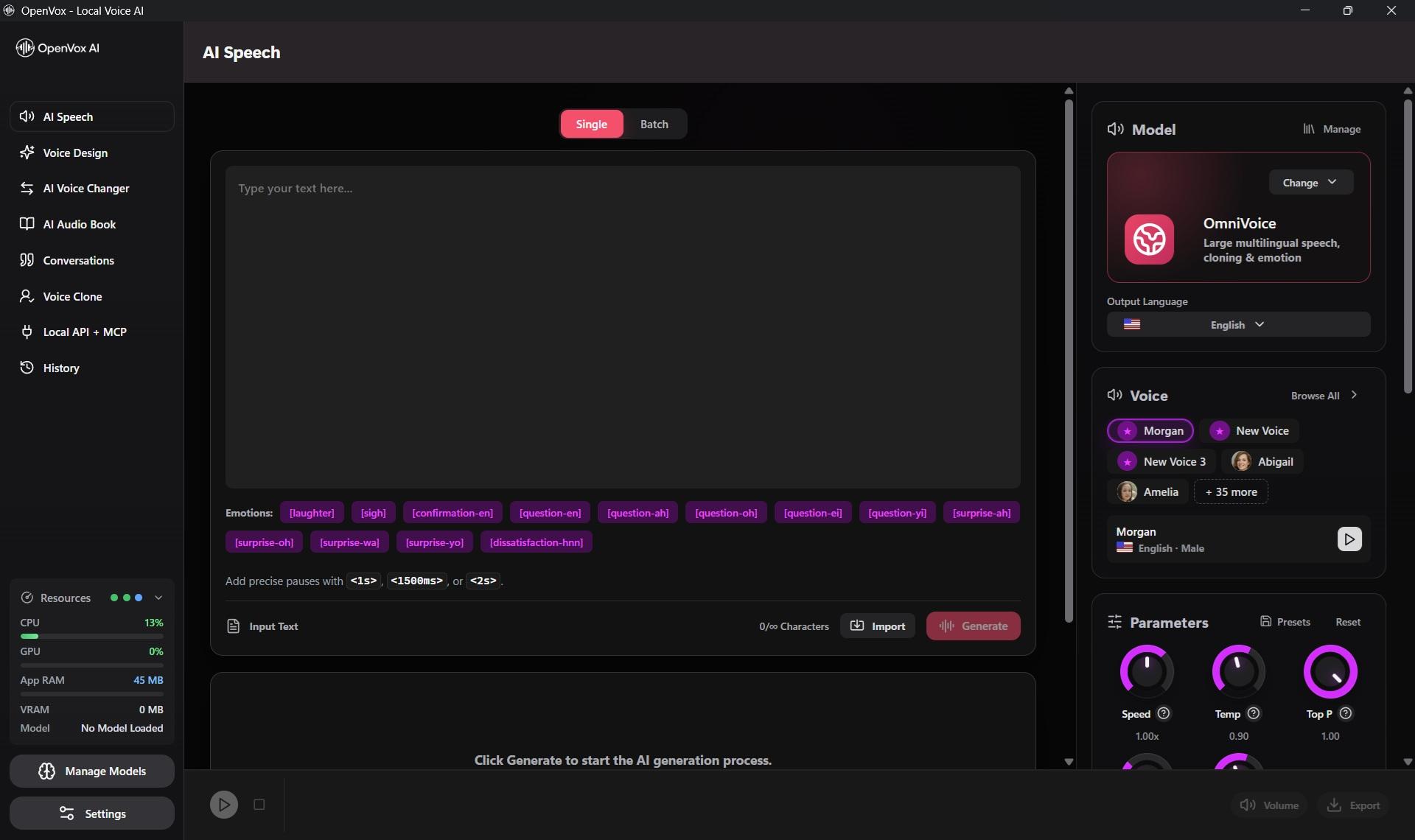Open History in the sidebar
Viewport: 1415px width, 840px height.
[x=92, y=368]
